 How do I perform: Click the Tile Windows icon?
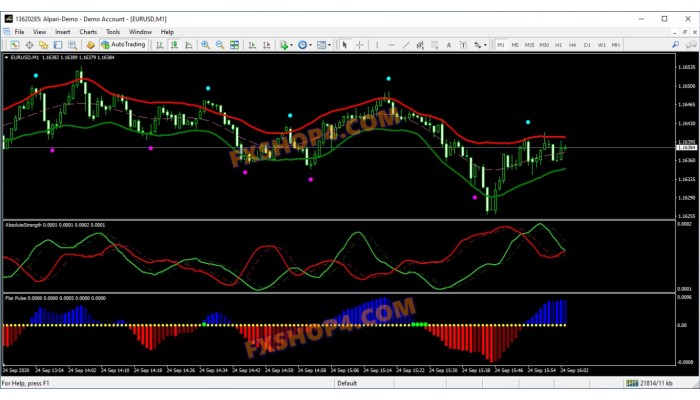click(235, 44)
